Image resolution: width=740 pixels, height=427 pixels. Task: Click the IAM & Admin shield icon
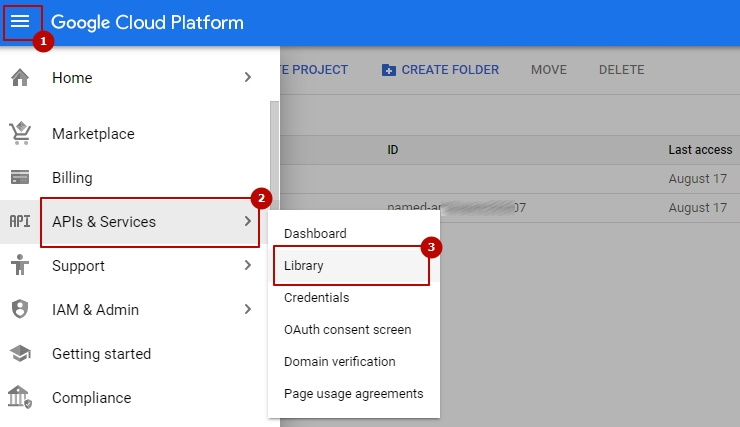click(20, 309)
